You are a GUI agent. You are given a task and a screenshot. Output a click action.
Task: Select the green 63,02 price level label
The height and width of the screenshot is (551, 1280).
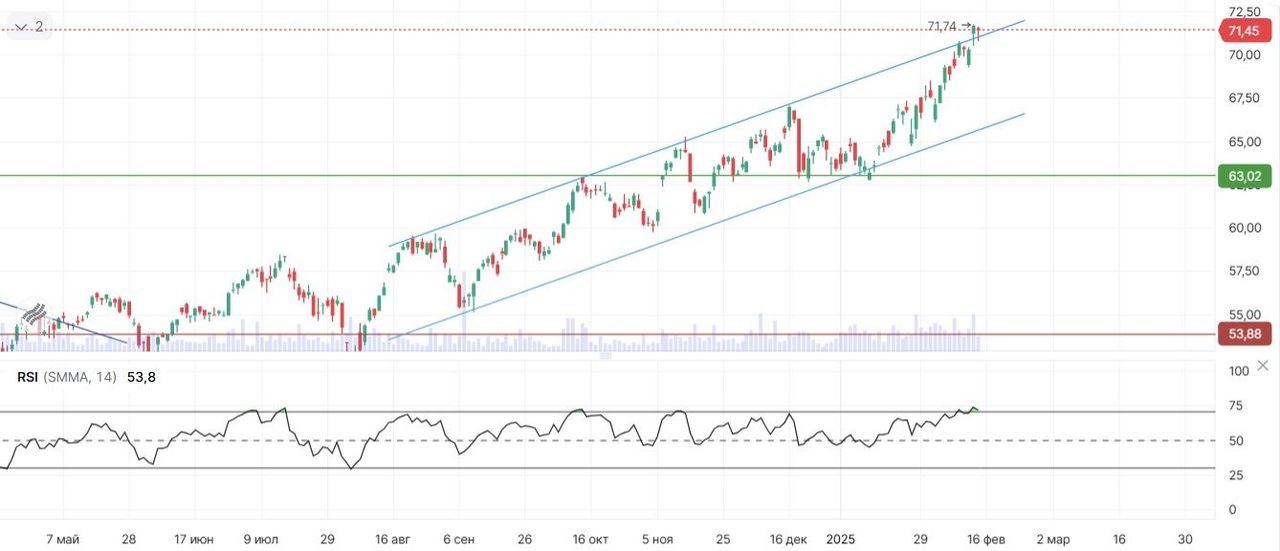click(x=1243, y=177)
